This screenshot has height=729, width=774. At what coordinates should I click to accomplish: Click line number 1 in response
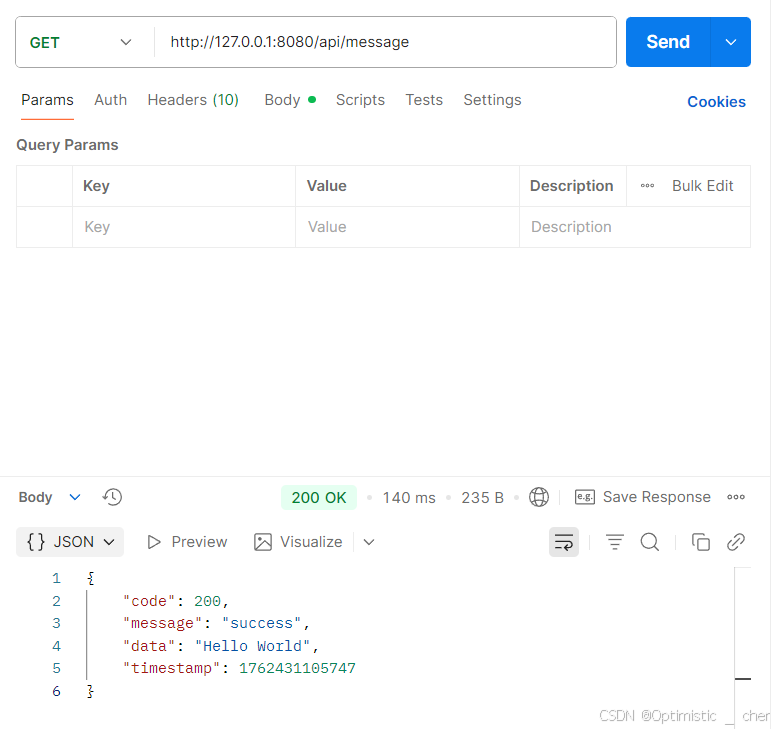(56, 578)
